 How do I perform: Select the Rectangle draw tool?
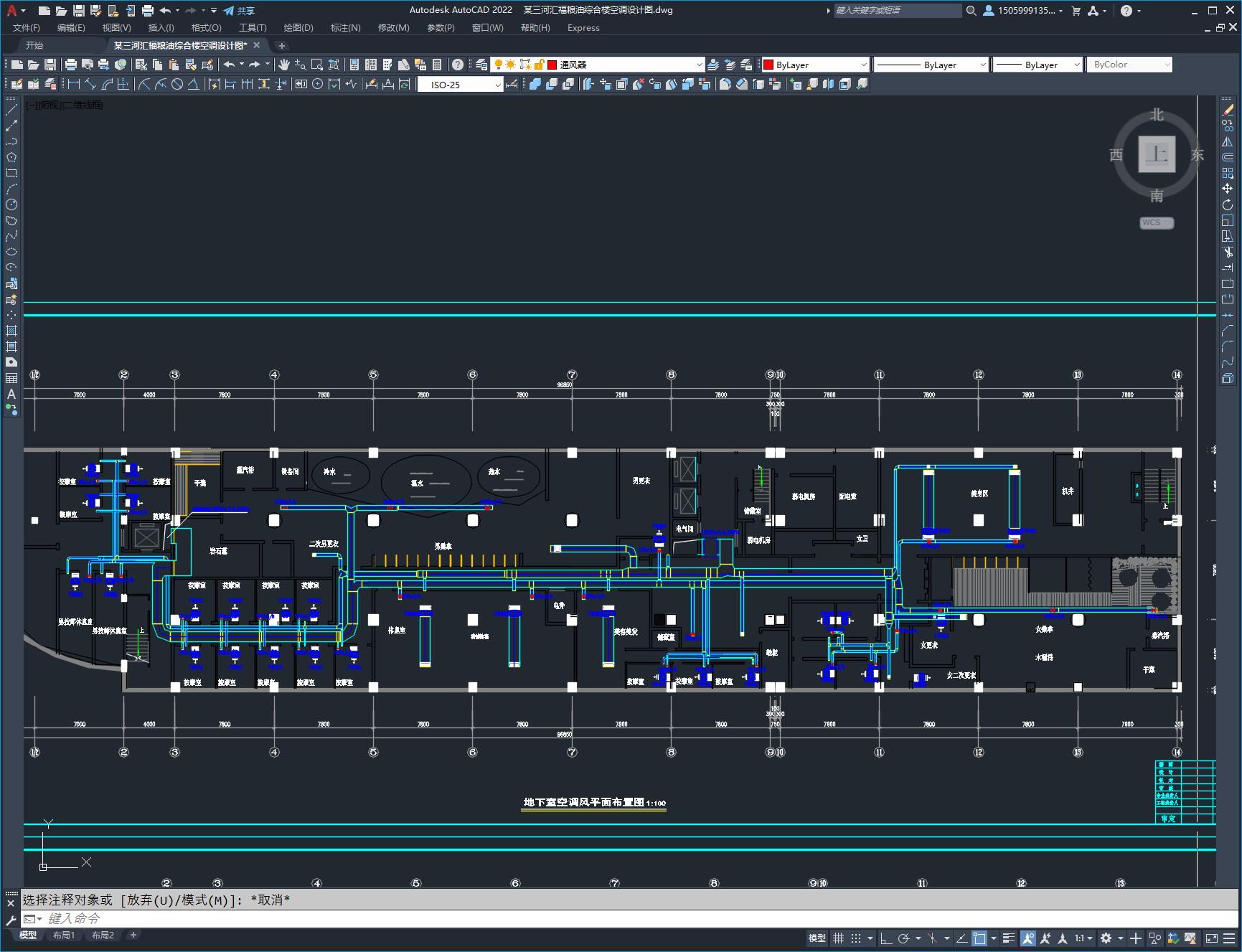(11, 173)
